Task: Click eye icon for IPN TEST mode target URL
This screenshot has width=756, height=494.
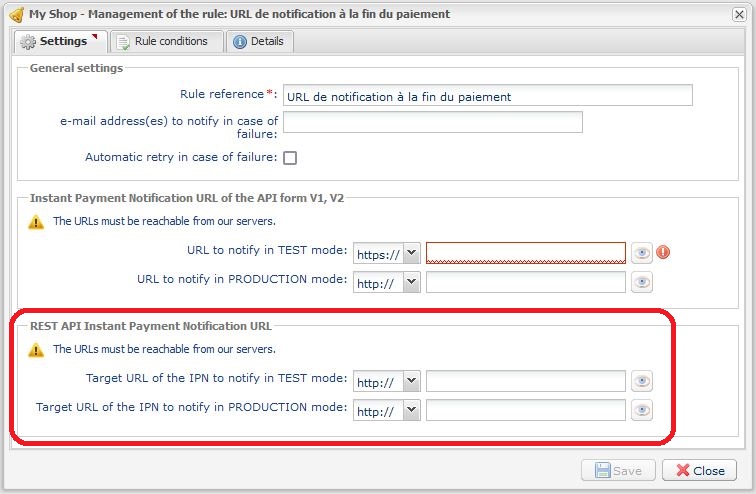Action: click(642, 381)
